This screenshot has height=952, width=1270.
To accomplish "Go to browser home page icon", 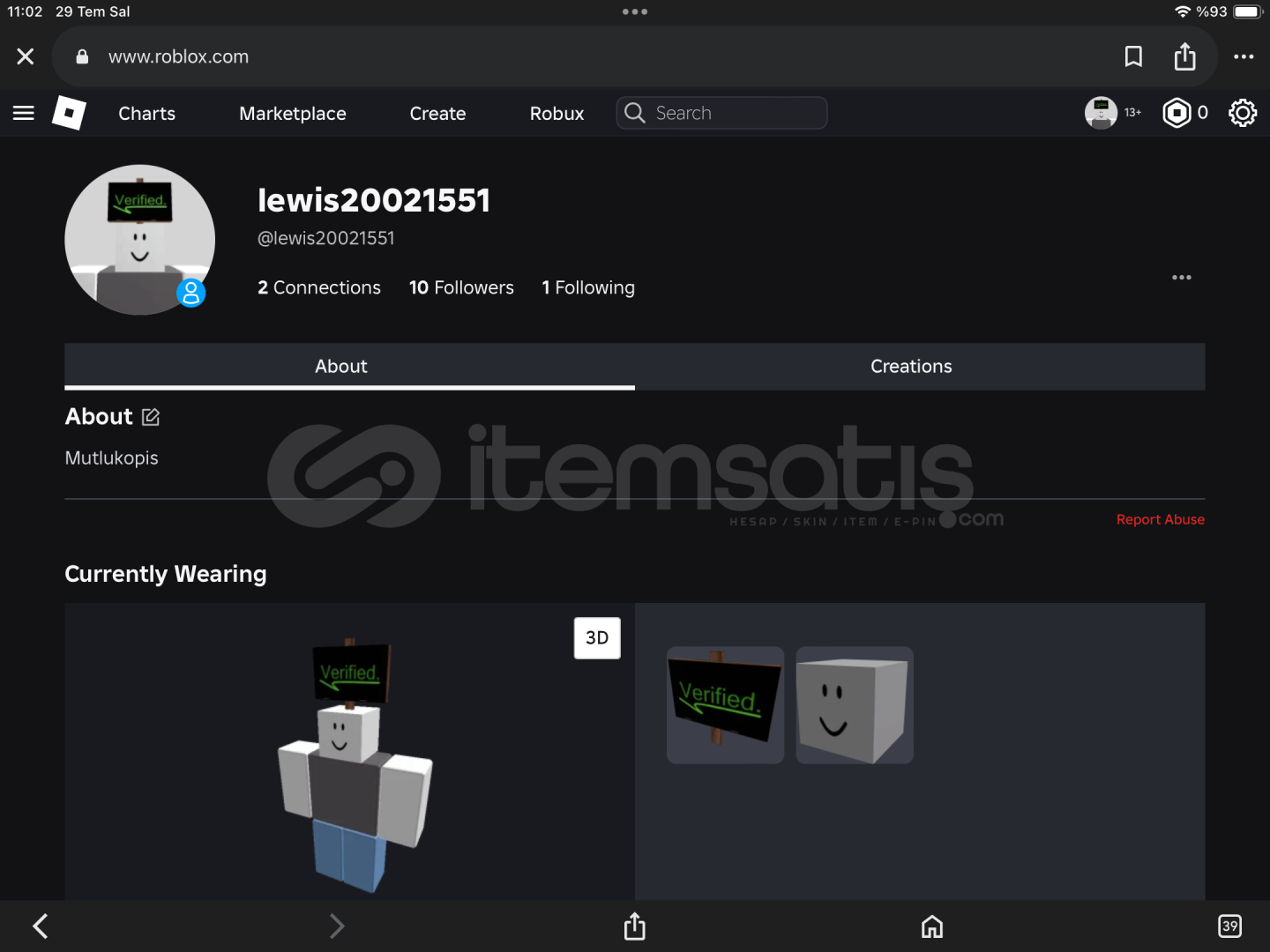I will (x=932, y=926).
